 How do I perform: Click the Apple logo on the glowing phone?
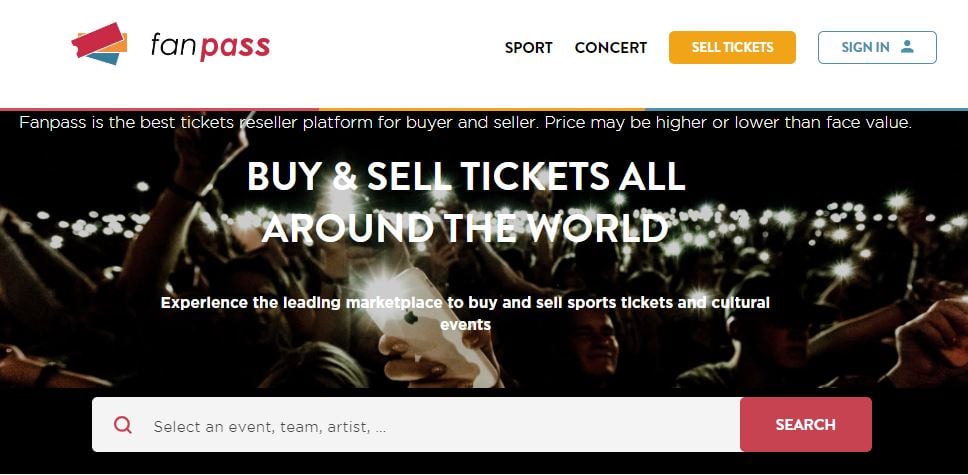(411, 317)
